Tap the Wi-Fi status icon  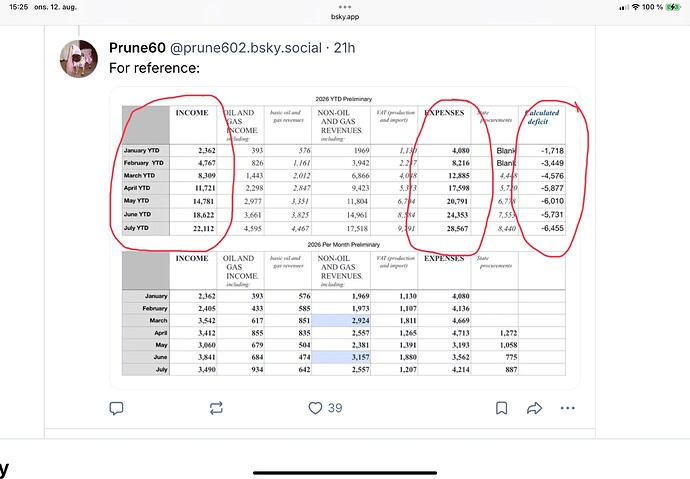pos(635,7)
